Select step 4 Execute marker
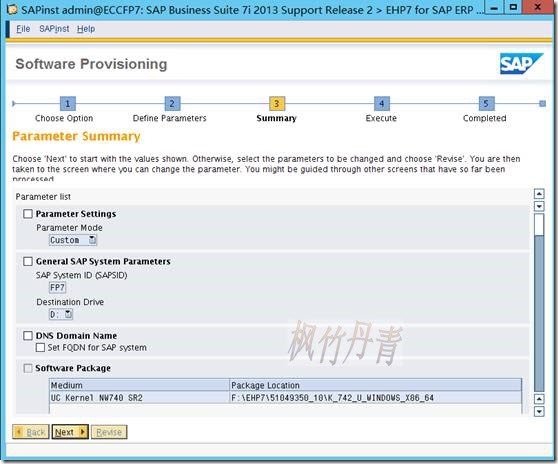Screen dimensions: 558x464 point(381,104)
